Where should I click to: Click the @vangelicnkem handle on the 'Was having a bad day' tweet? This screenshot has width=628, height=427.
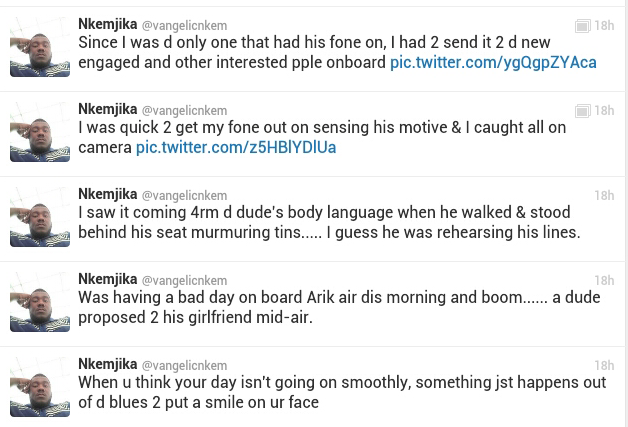pyautogui.click(x=184, y=281)
